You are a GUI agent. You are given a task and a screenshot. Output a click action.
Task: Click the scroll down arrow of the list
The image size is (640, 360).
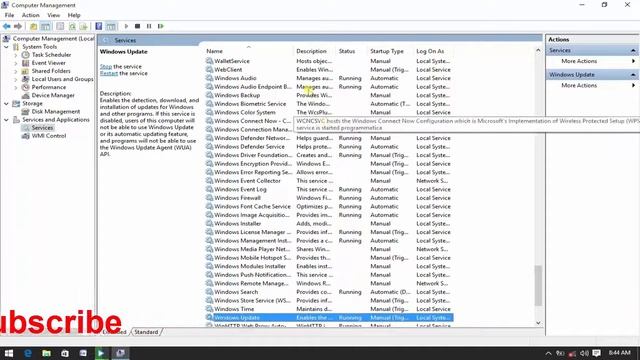click(538, 323)
